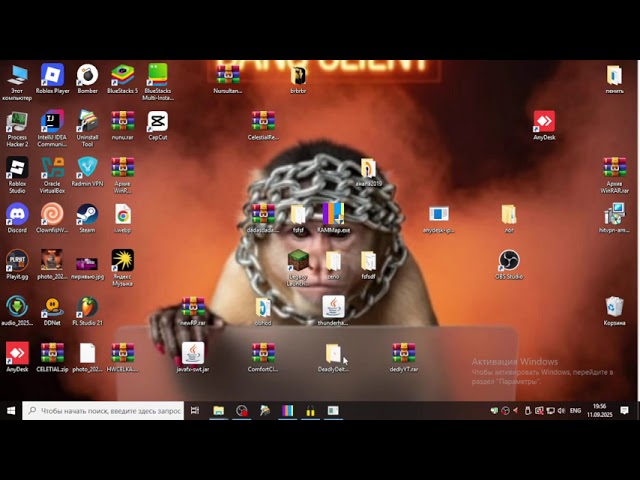
Task: Select the Radmin VPN icon
Action: (87, 172)
